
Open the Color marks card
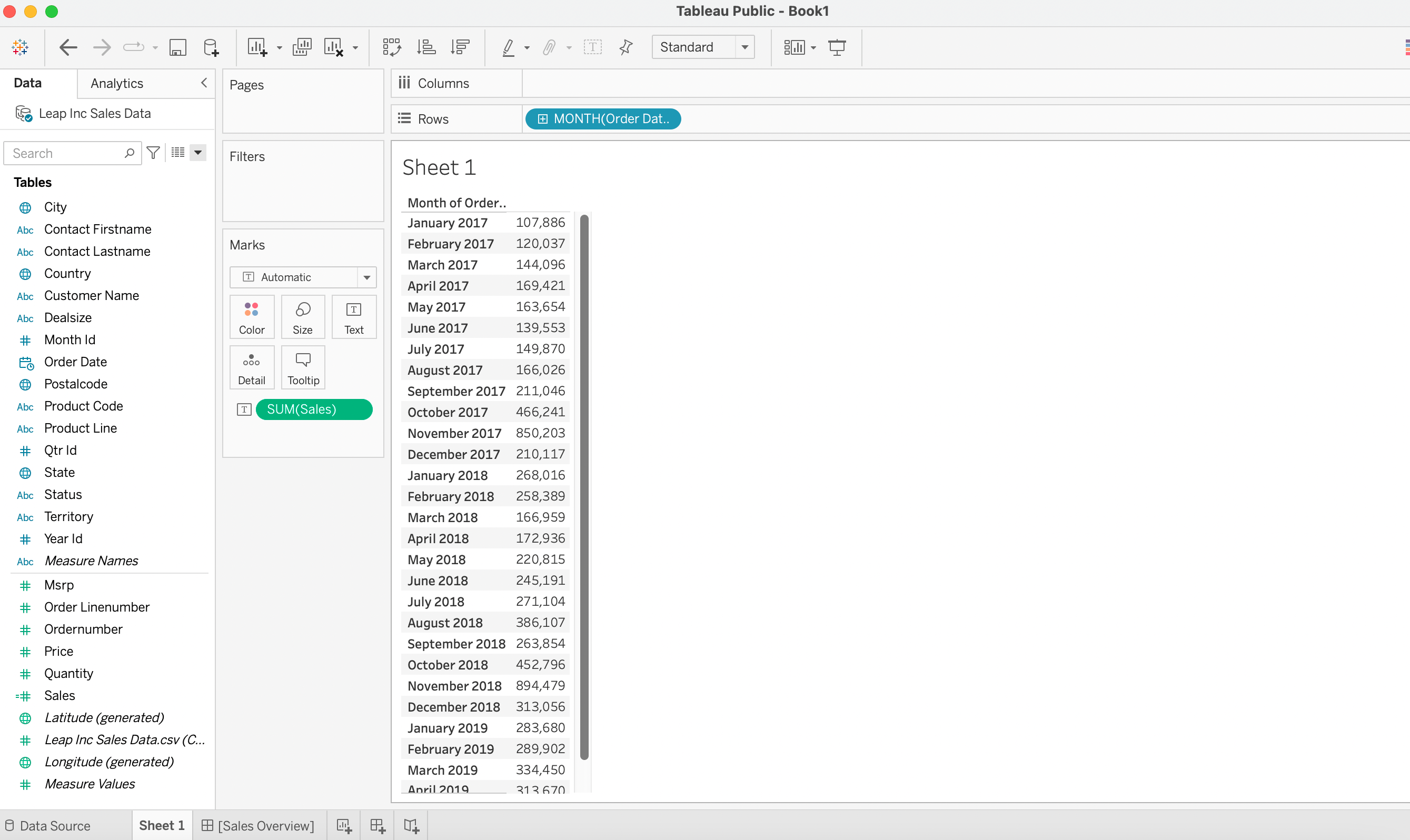pos(252,317)
